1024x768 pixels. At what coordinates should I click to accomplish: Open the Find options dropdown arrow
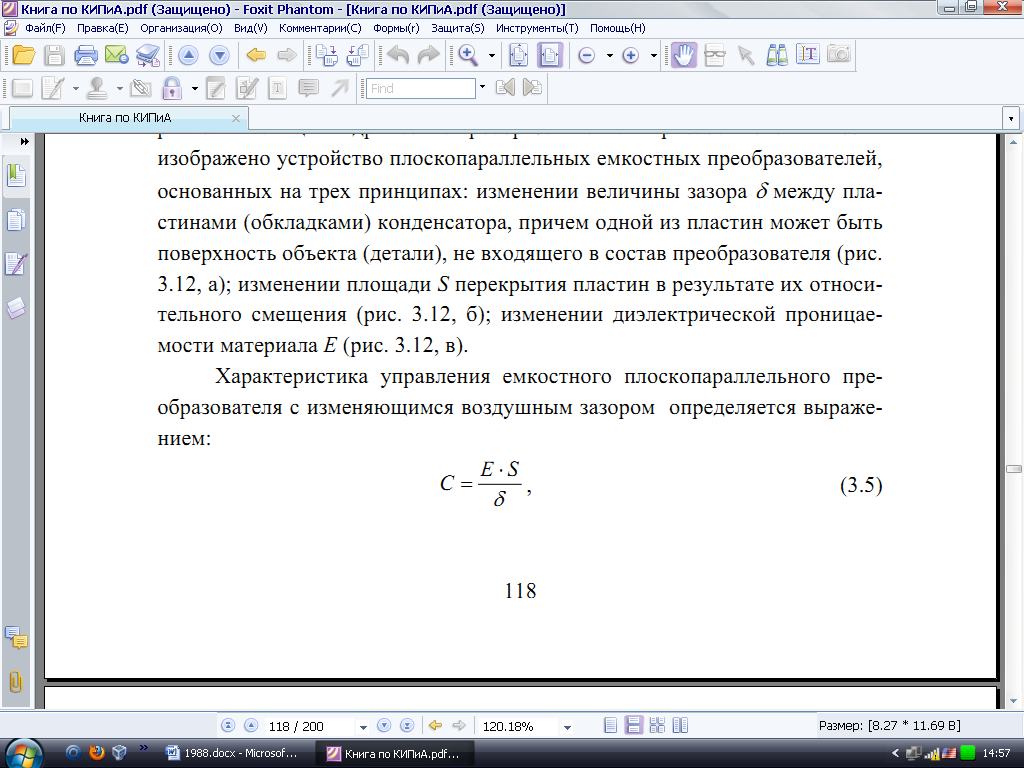click(x=483, y=87)
